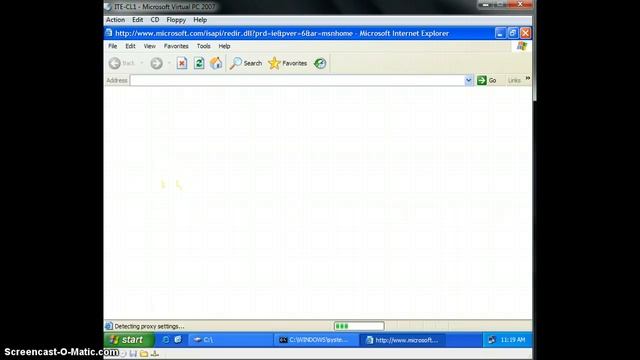Switch to C:\WINDOWS\syste... command prompt task
The width and height of the screenshot is (640, 360).
[316, 340]
